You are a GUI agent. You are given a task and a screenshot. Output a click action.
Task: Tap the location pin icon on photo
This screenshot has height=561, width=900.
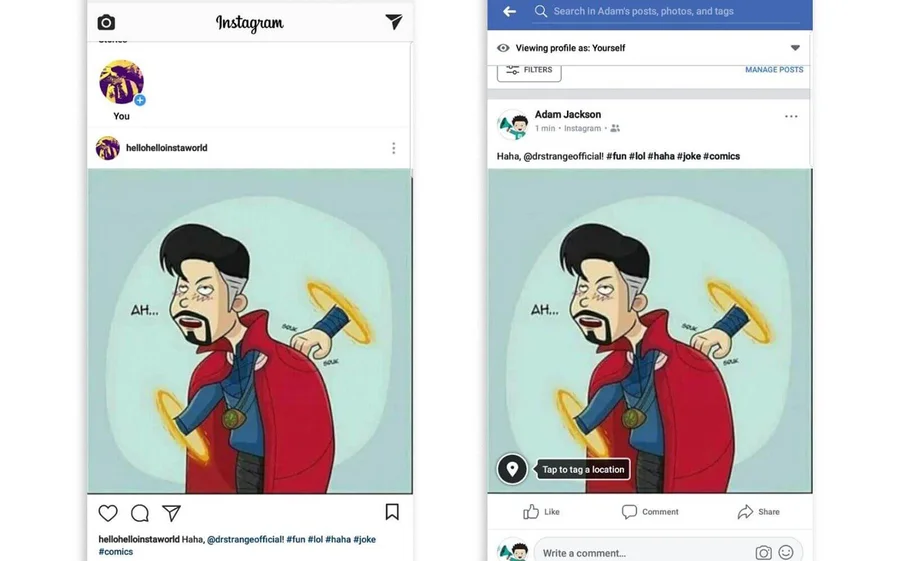point(512,469)
